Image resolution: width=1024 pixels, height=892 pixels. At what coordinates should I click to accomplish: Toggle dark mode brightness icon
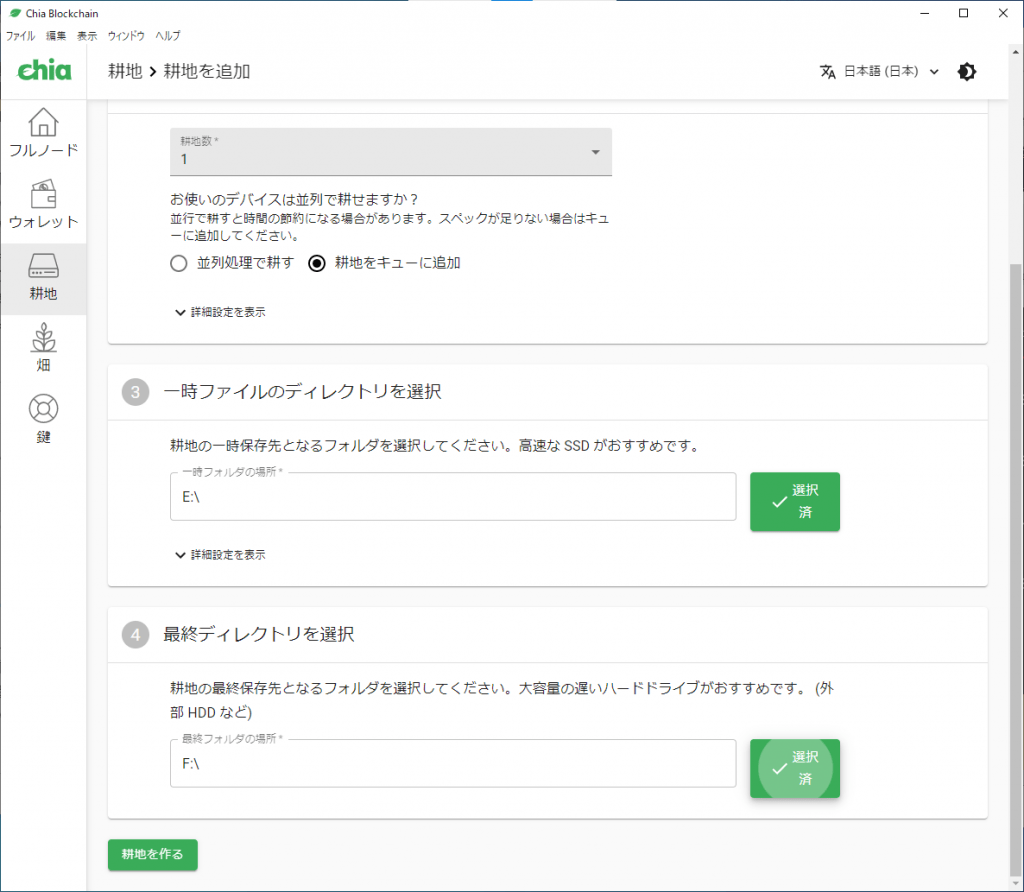[966, 72]
